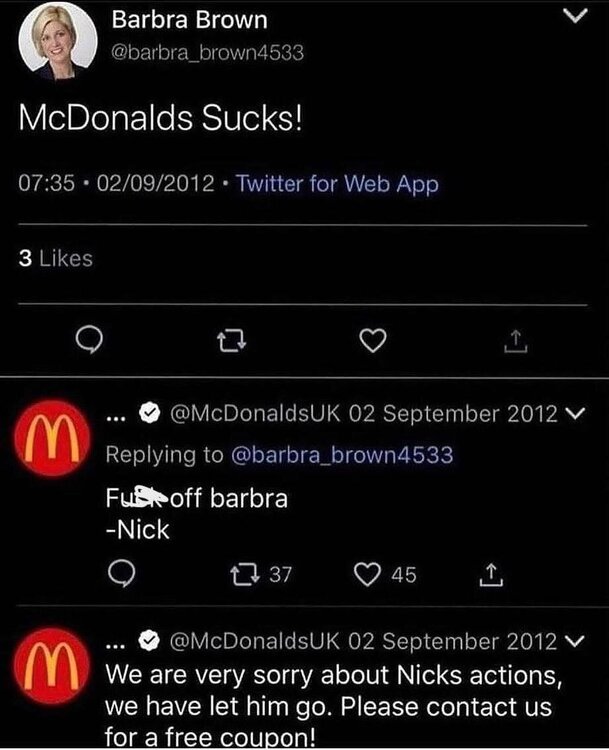Viewport: 609px width, 750px height.
Task: Like Barbra Brown's main tweet
Action: click(x=372, y=343)
